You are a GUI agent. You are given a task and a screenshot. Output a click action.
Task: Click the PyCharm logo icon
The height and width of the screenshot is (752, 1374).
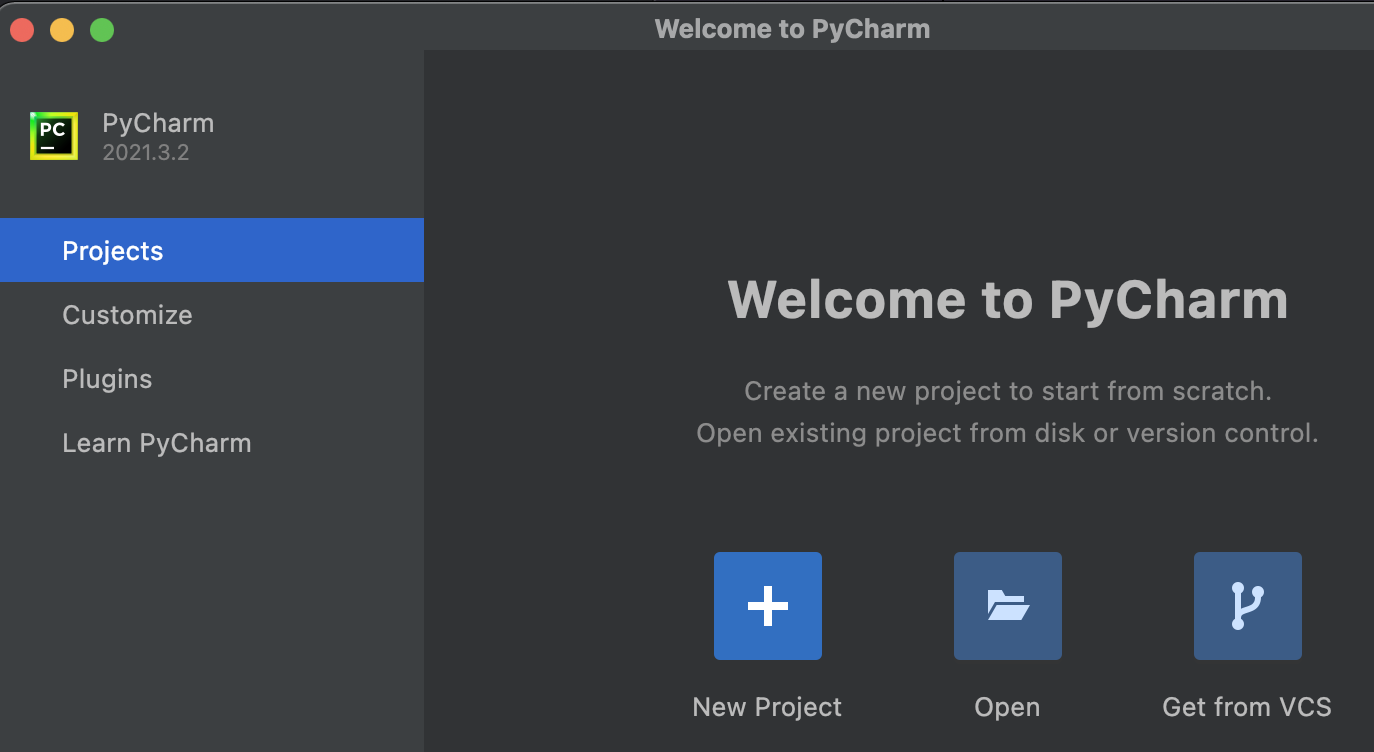pos(54,136)
